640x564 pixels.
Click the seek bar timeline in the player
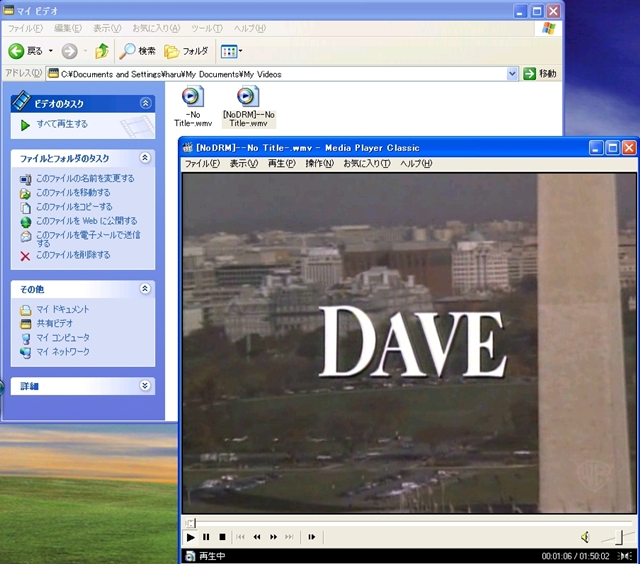coord(409,522)
